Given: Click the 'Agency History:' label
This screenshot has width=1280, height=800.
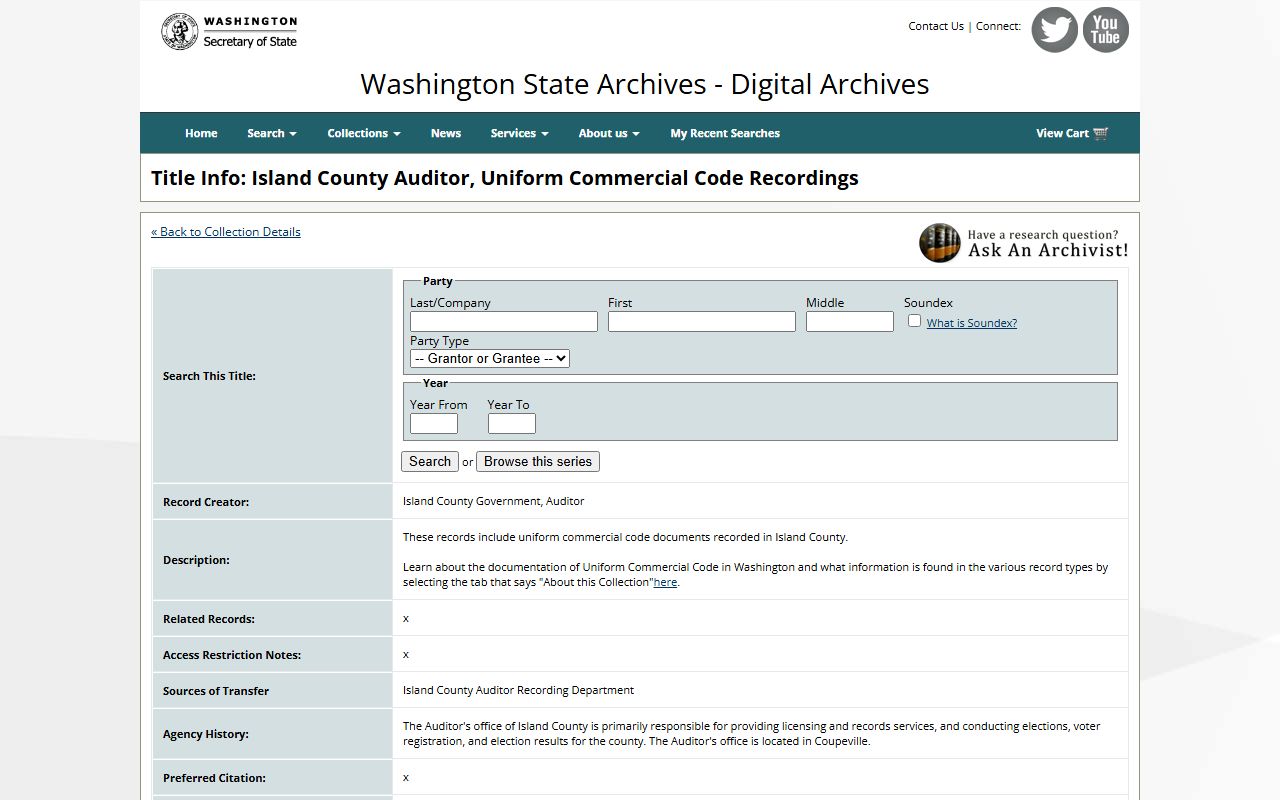Looking at the screenshot, I should (x=206, y=734).
